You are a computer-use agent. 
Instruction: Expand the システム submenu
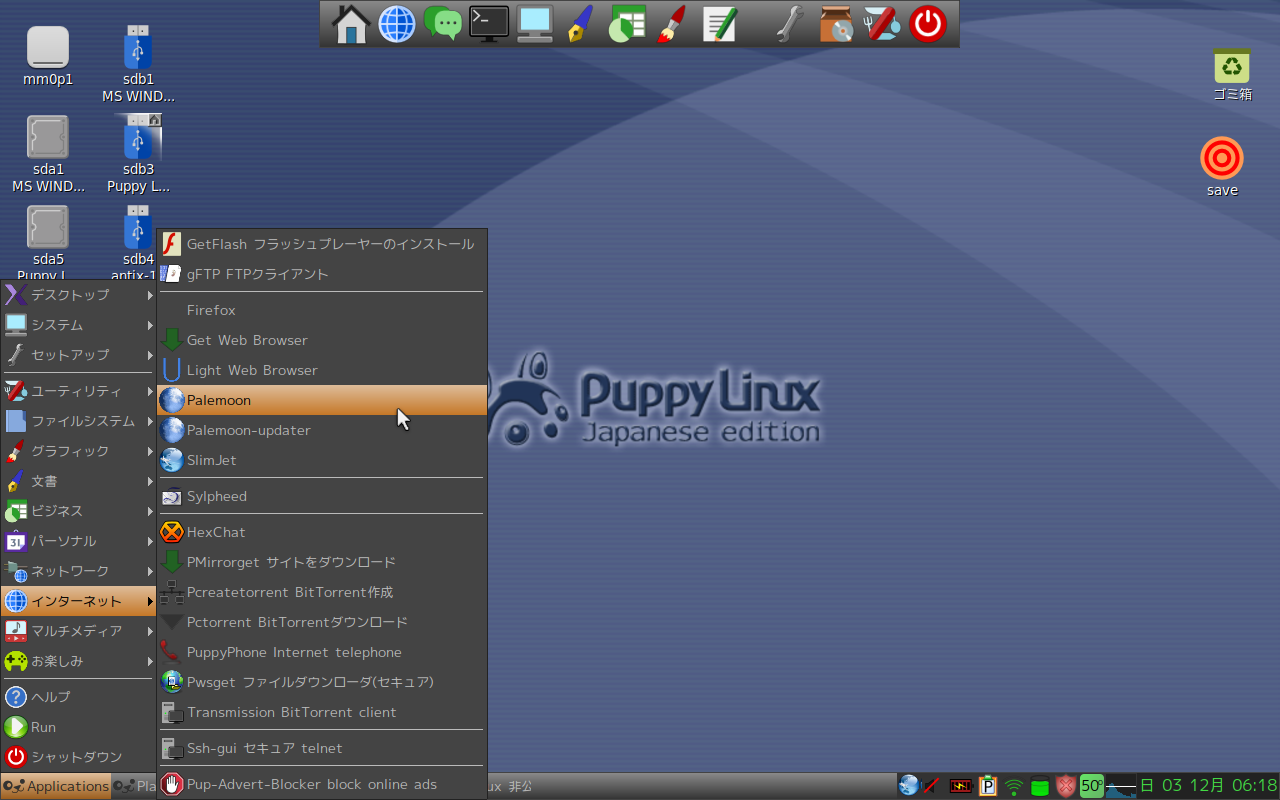click(x=79, y=325)
